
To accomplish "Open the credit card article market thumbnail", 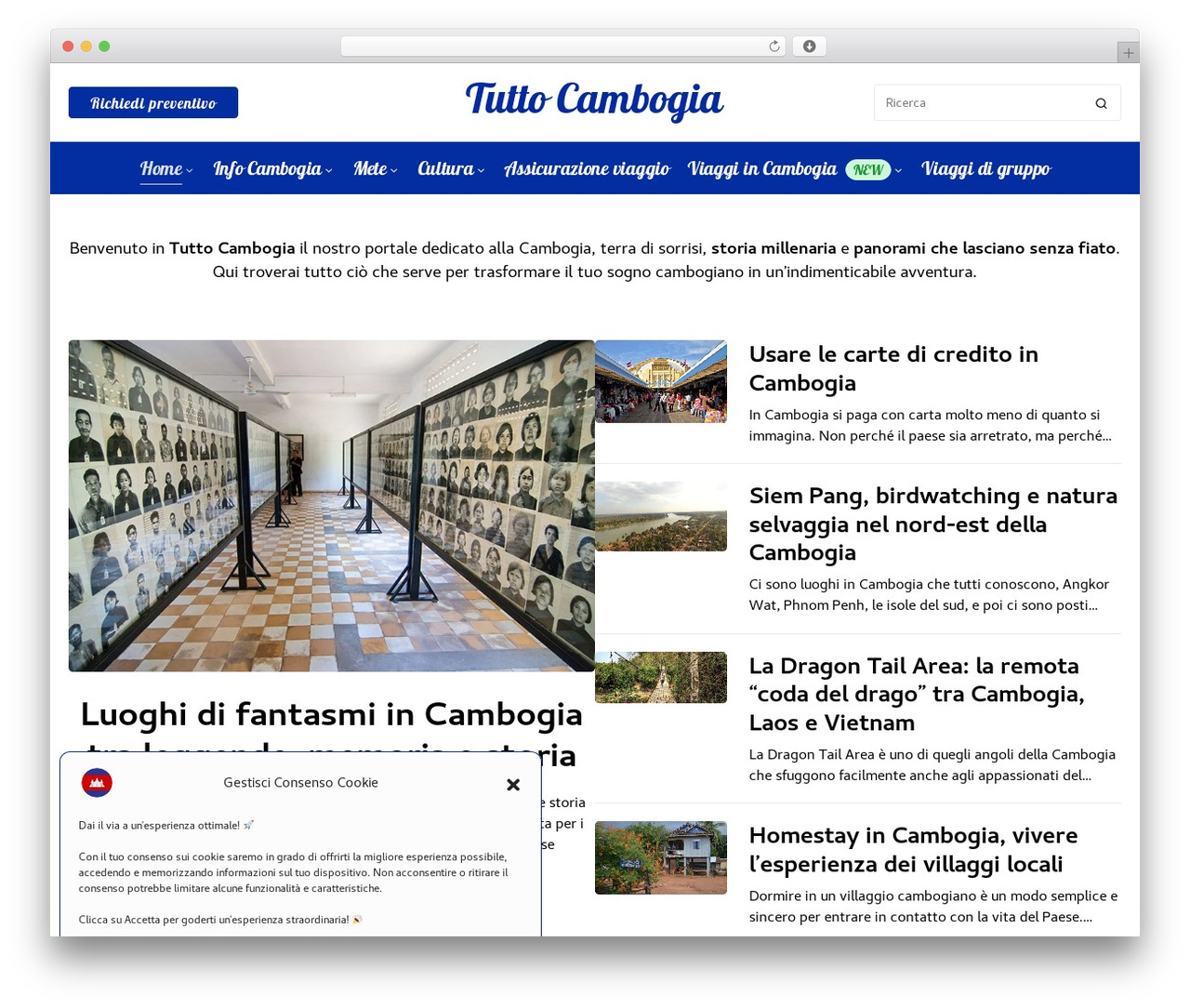I will coord(661,381).
